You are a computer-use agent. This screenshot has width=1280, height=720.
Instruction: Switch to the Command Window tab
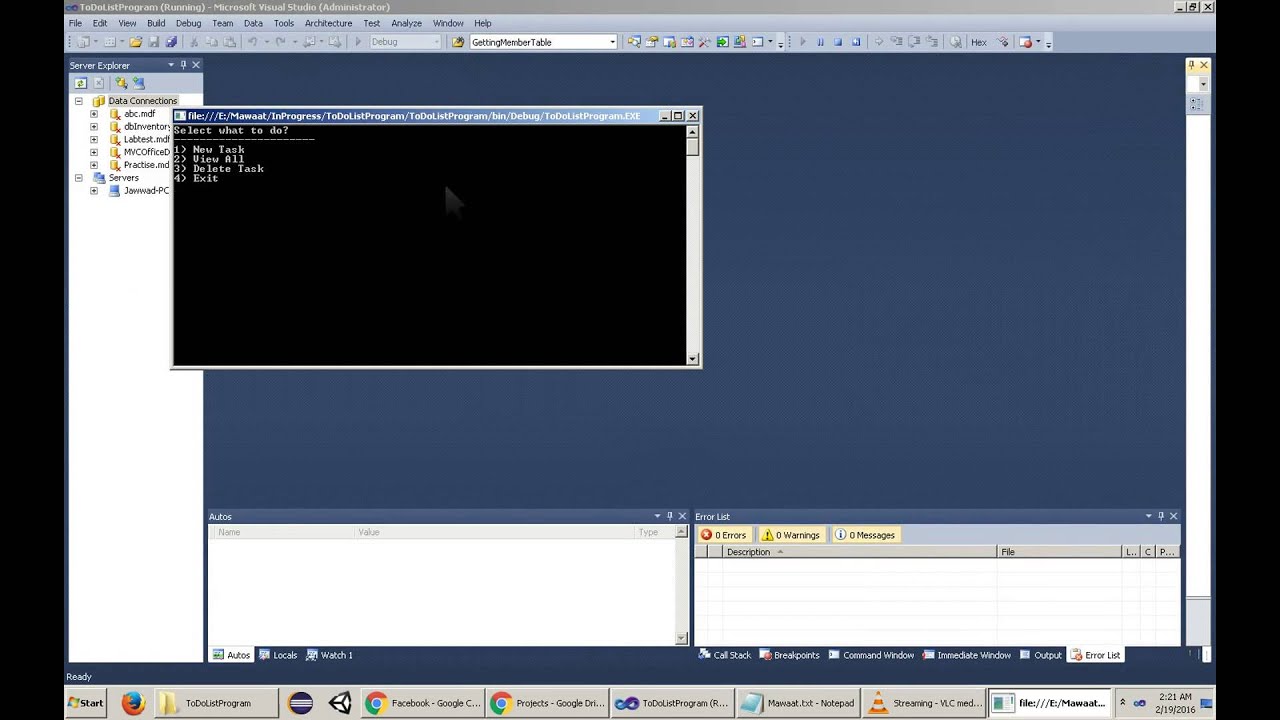pyautogui.click(x=871, y=655)
